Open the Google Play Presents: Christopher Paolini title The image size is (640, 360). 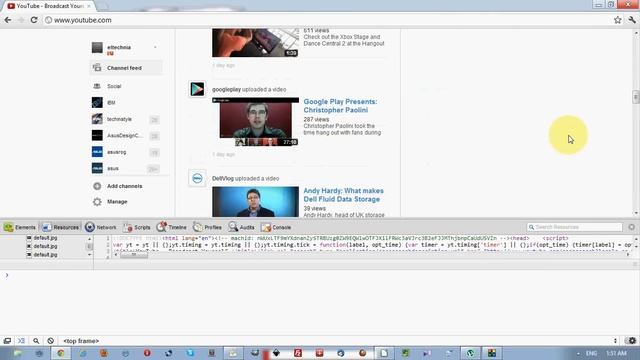(340, 106)
